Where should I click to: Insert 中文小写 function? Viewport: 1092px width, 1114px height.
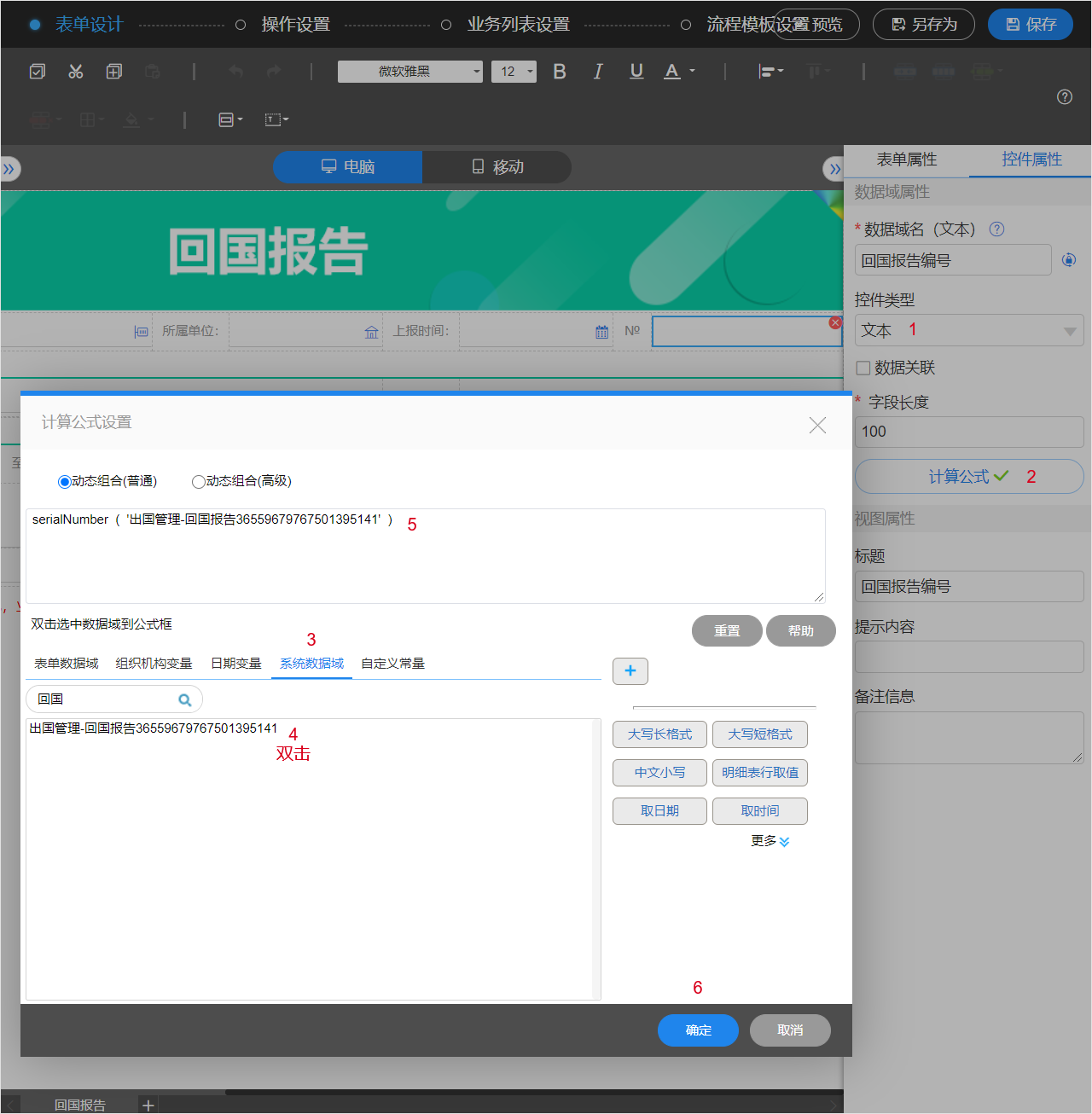pyautogui.click(x=659, y=773)
